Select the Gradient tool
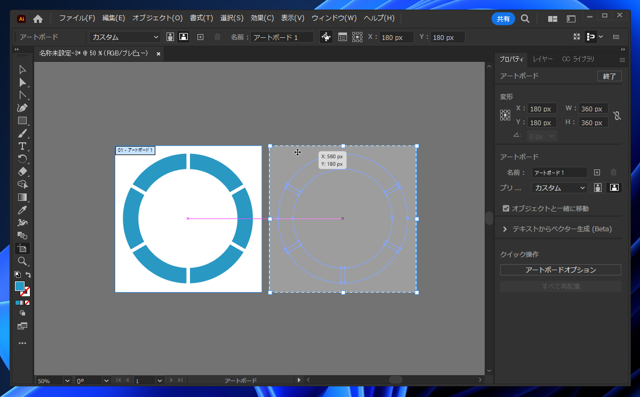This screenshot has height=397, width=640. click(22, 197)
